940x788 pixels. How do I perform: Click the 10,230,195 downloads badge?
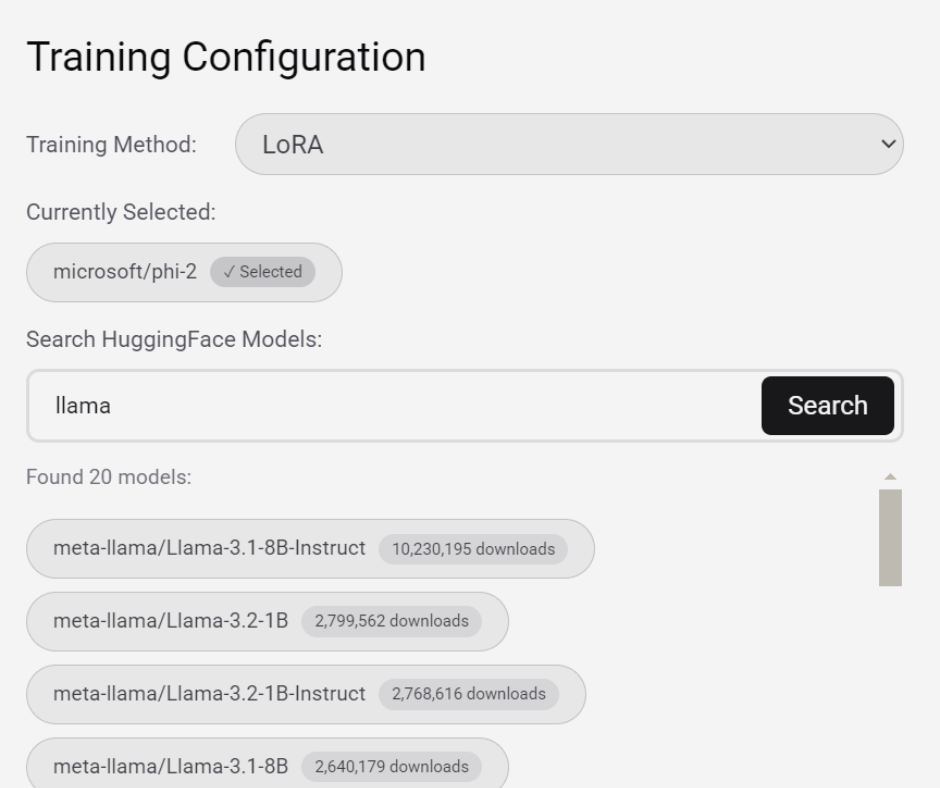(473, 549)
